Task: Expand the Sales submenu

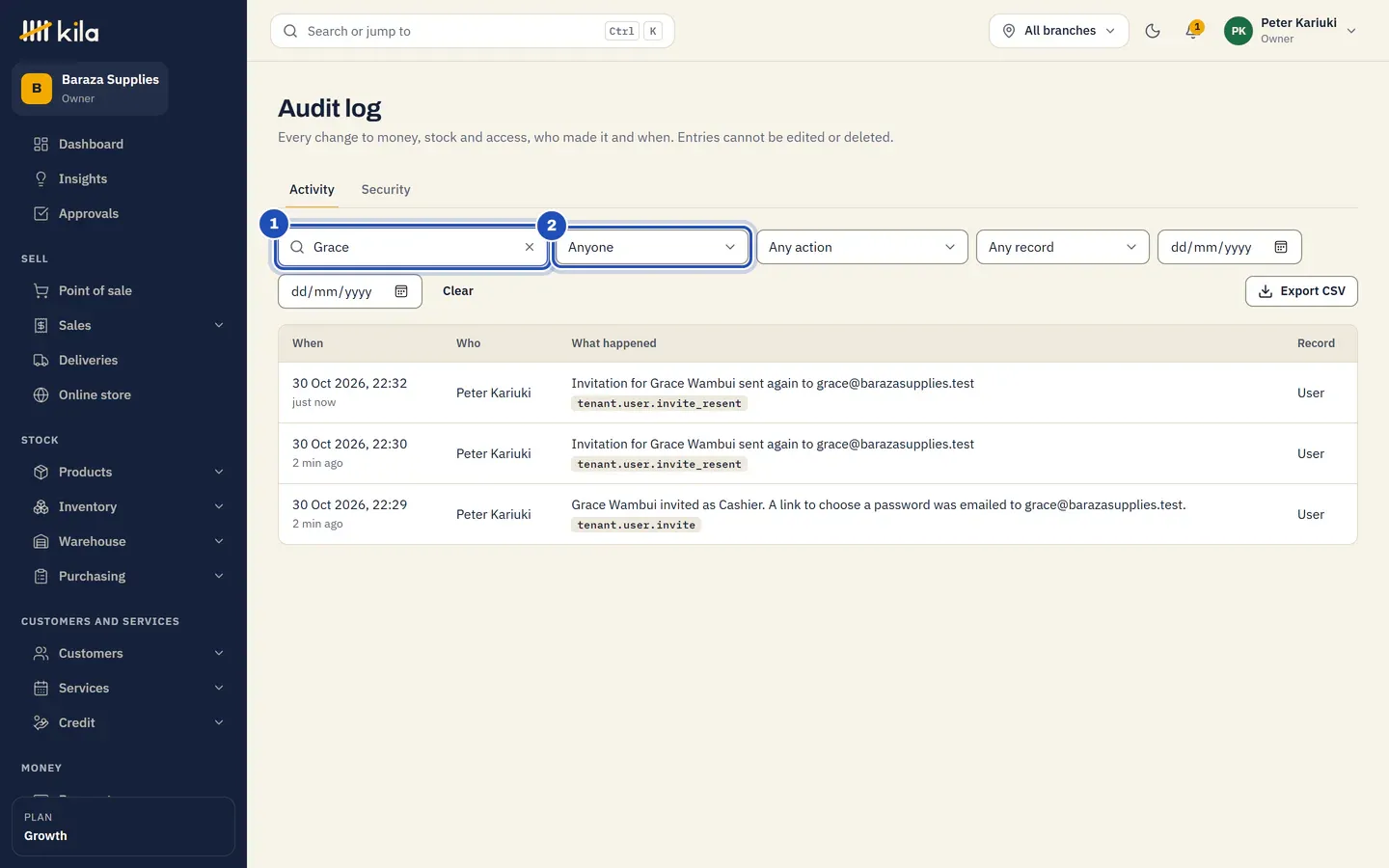Action: (x=219, y=325)
